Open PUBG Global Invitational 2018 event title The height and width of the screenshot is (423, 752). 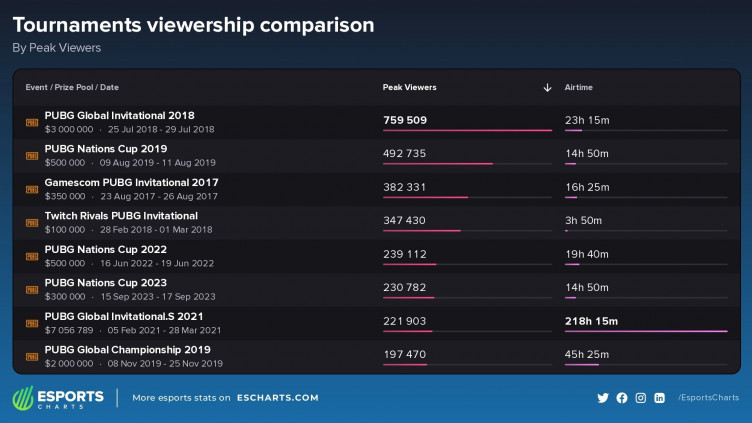tap(119, 116)
